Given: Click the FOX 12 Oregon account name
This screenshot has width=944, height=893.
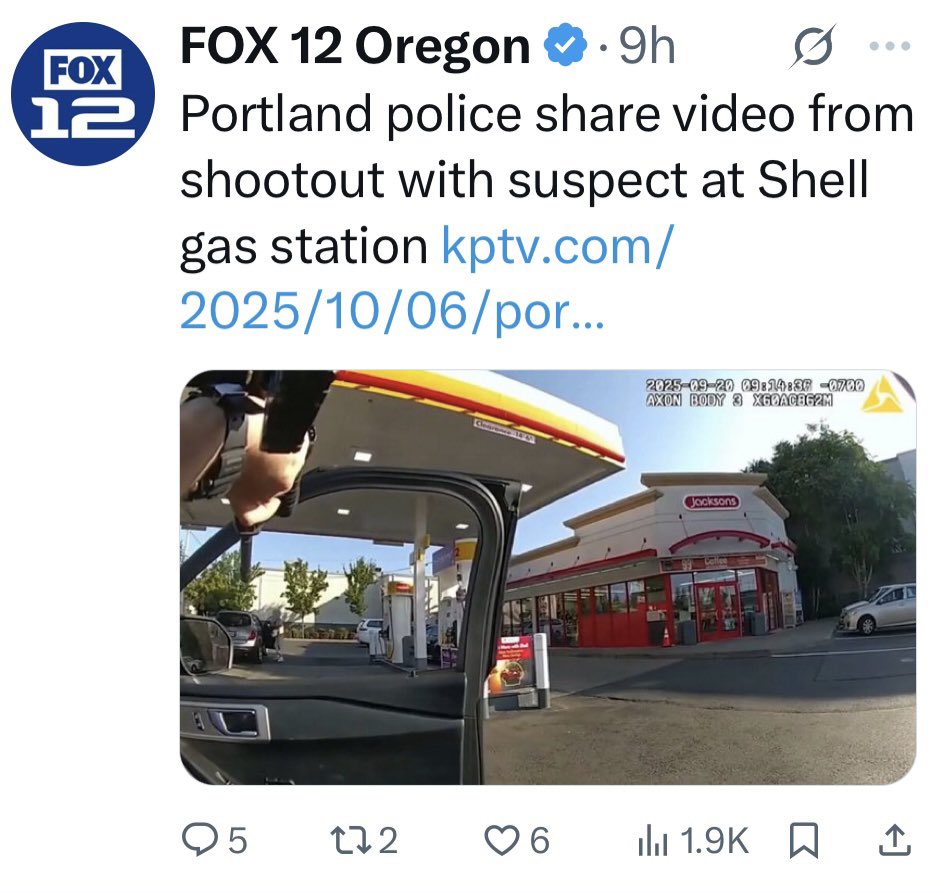Looking at the screenshot, I should point(355,46).
